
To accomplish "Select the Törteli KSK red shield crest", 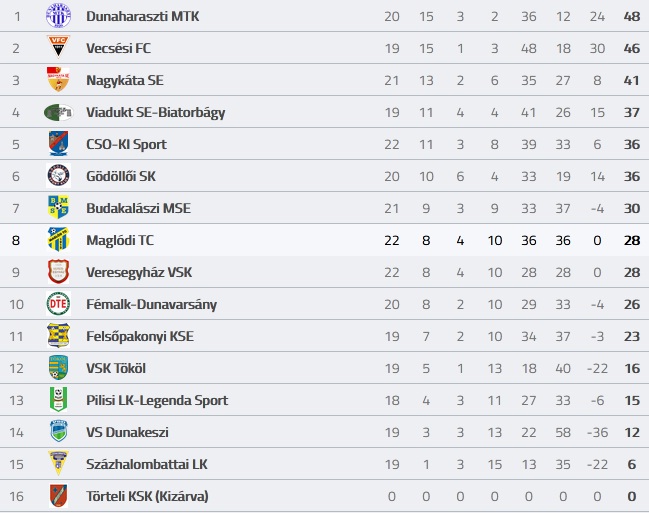I will (x=58, y=496).
